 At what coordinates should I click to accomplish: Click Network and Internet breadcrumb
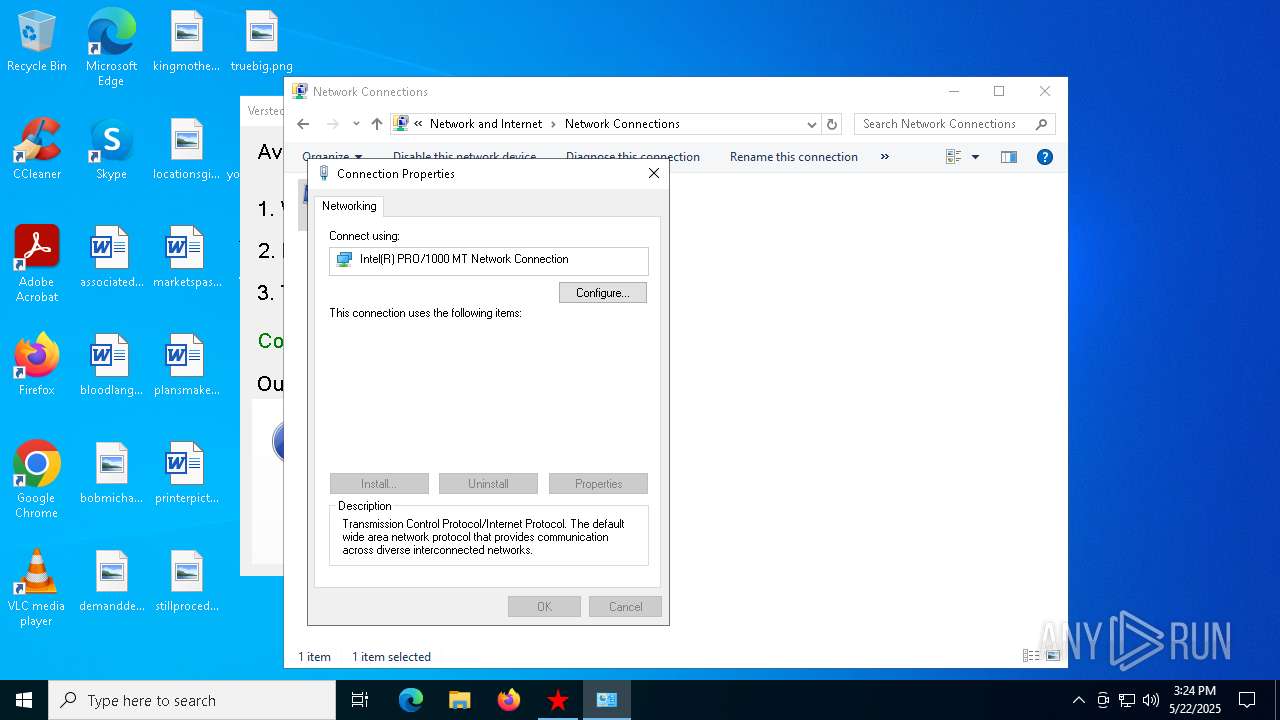coord(486,124)
